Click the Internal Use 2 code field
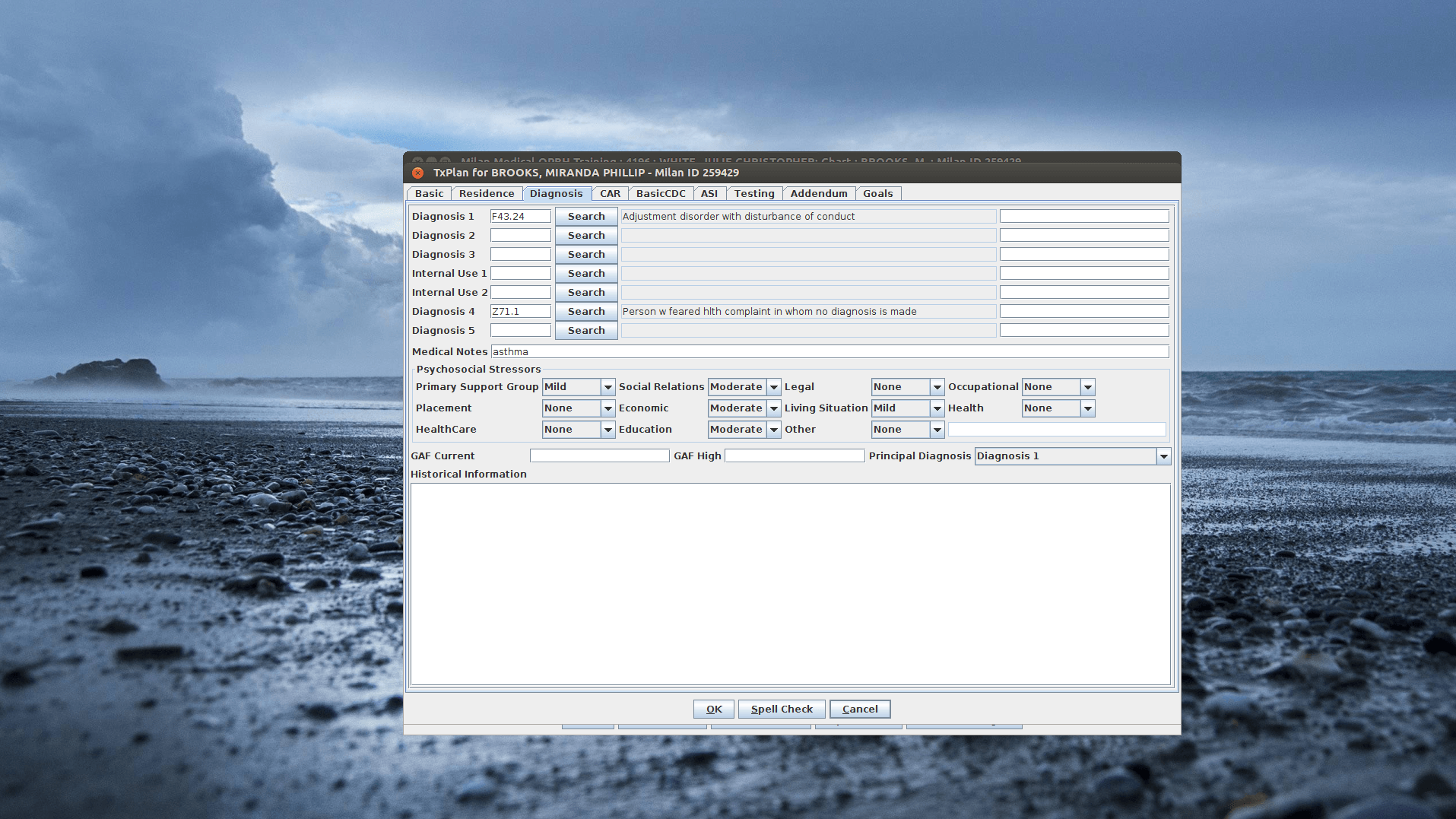The image size is (1456, 819). [521, 293]
